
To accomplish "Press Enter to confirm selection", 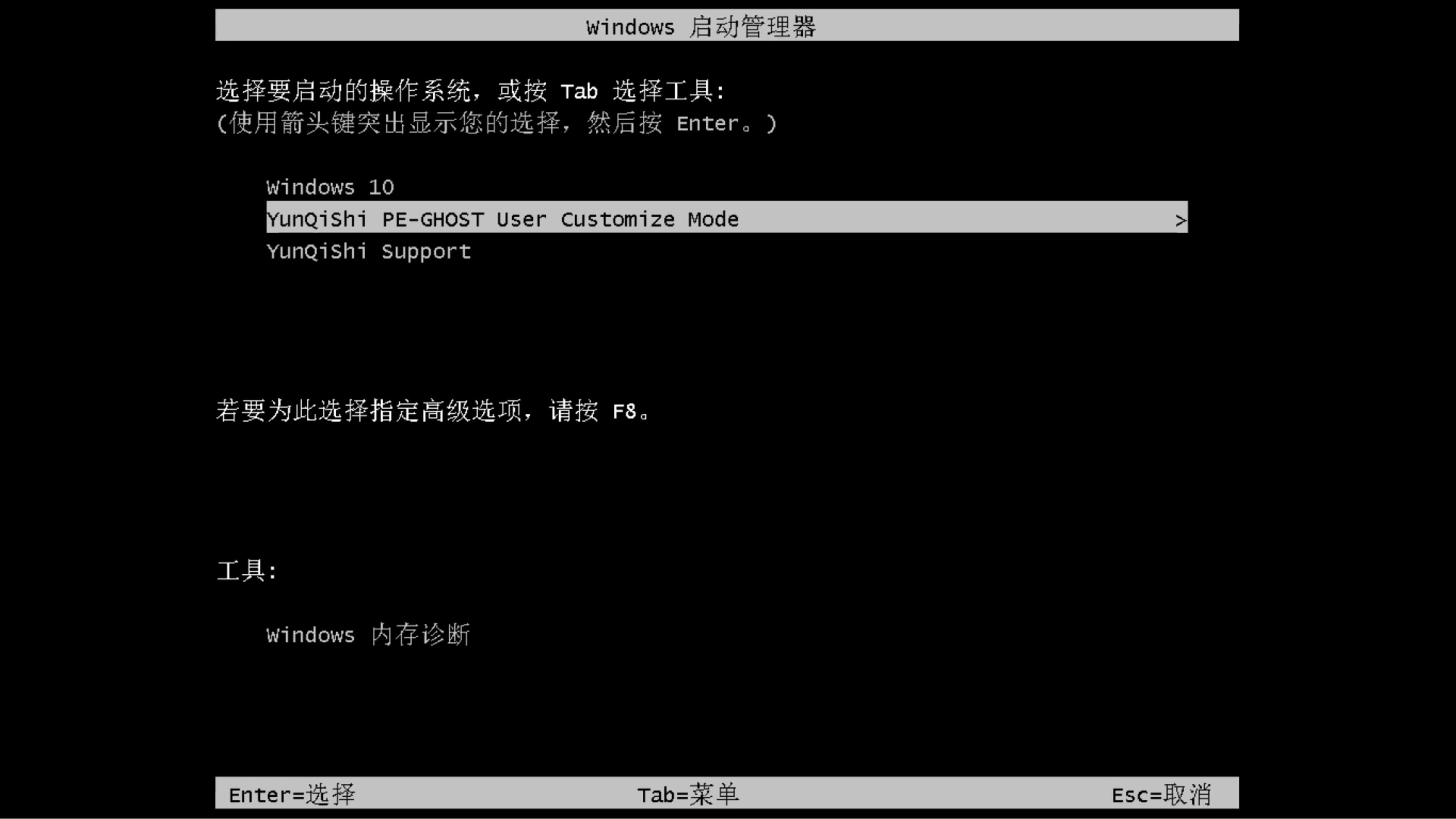I will [x=292, y=794].
